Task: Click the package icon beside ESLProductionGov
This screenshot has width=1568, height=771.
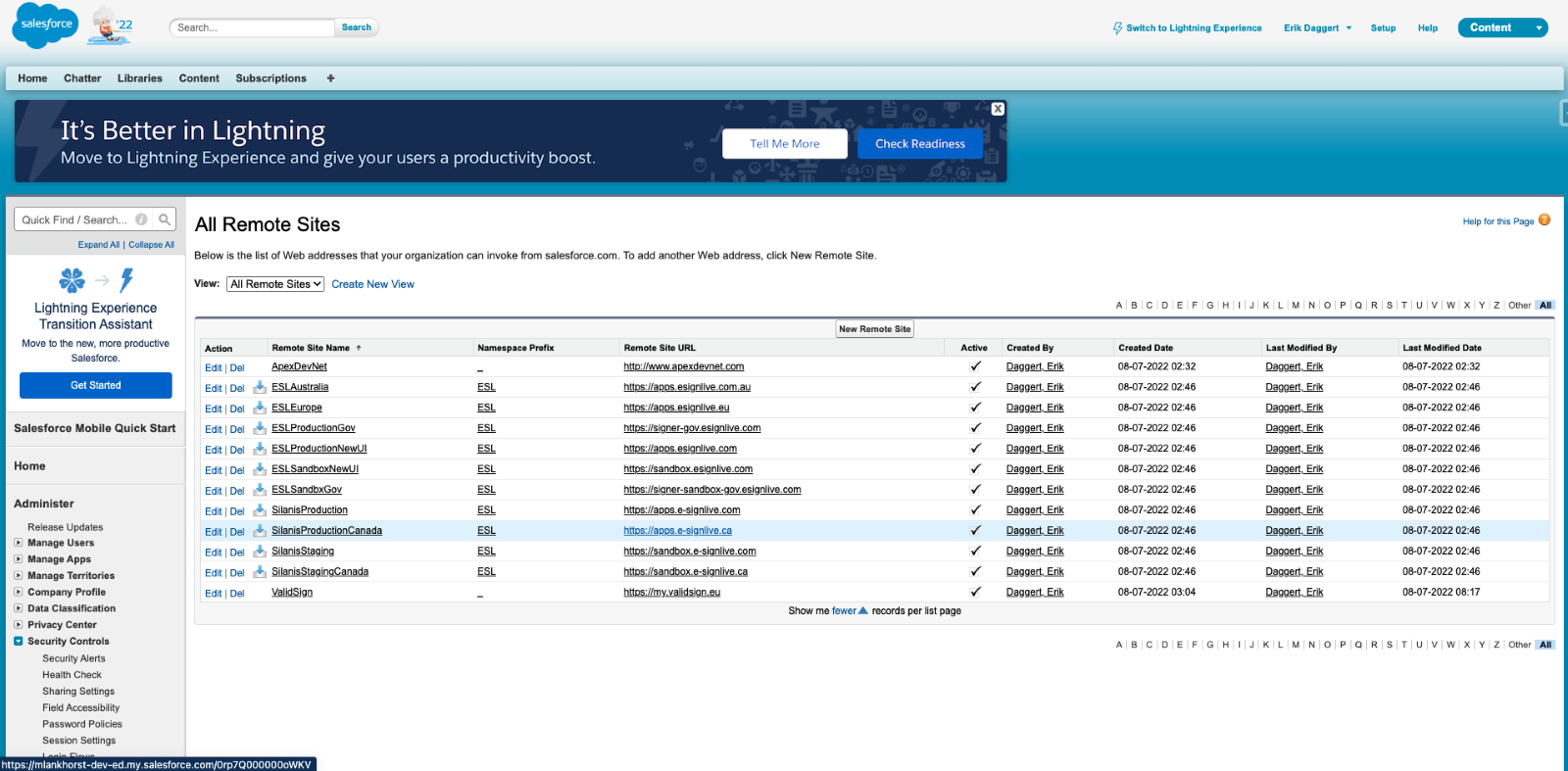Action: [x=260, y=428]
